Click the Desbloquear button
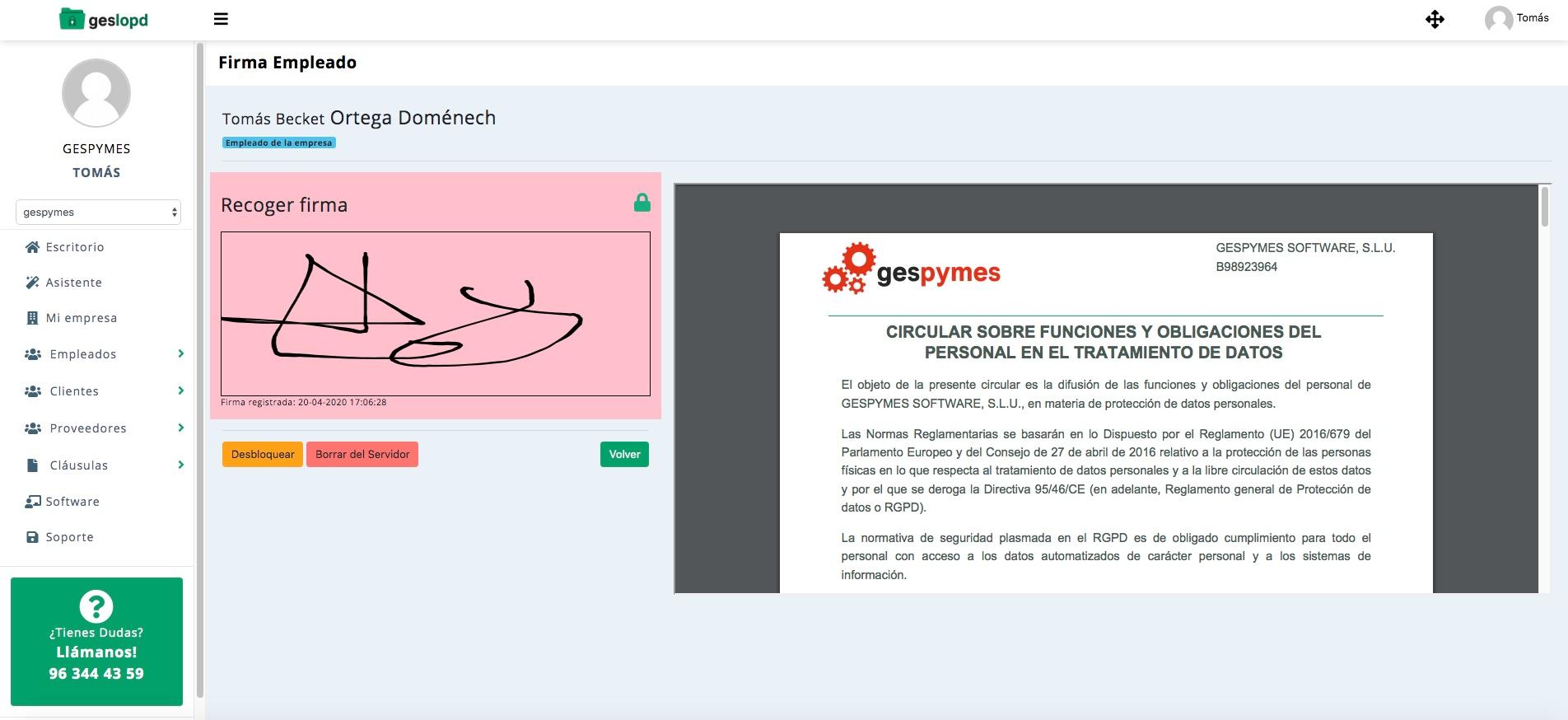This screenshot has height=720, width=1568. [263, 455]
